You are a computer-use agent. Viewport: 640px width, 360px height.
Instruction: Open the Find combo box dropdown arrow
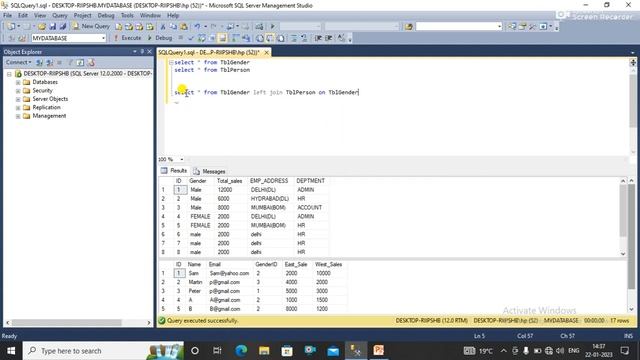click(499, 27)
